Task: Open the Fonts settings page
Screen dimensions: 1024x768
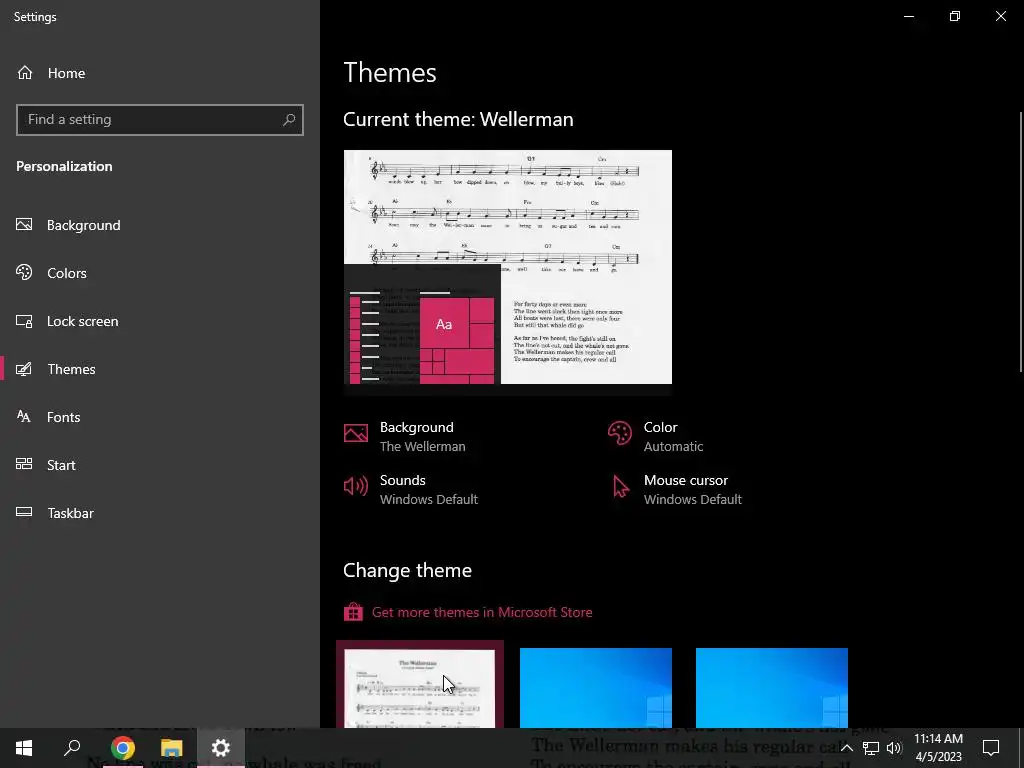Action: (63, 417)
